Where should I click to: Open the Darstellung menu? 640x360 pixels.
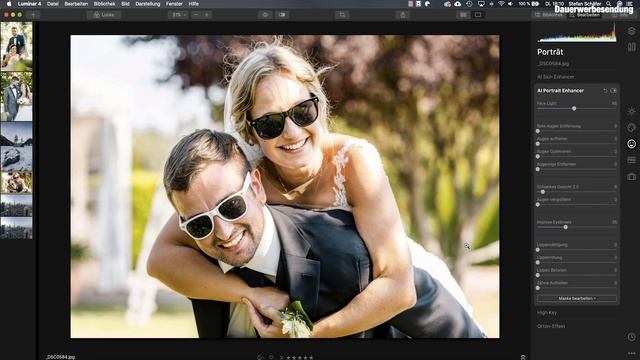click(x=148, y=4)
